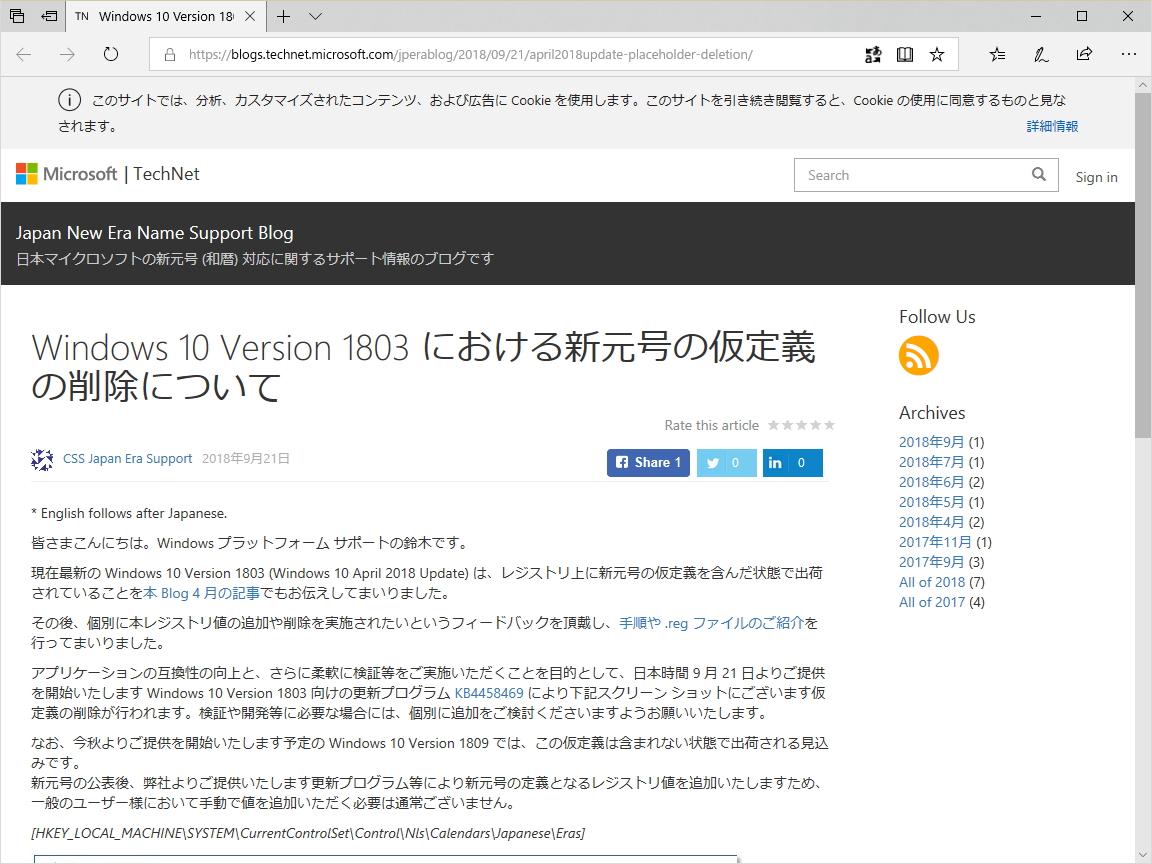Share the article on Facebook

648,462
